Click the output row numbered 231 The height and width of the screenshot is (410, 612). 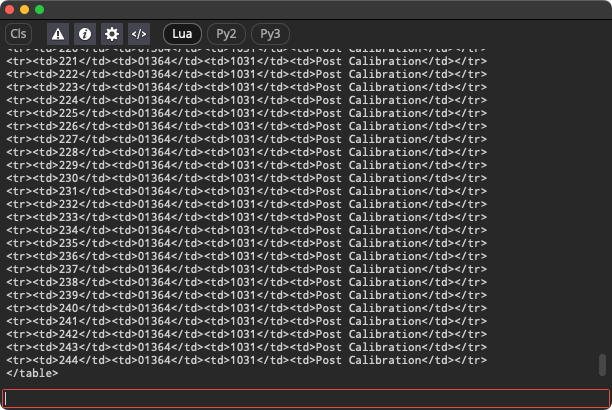coord(247,191)
